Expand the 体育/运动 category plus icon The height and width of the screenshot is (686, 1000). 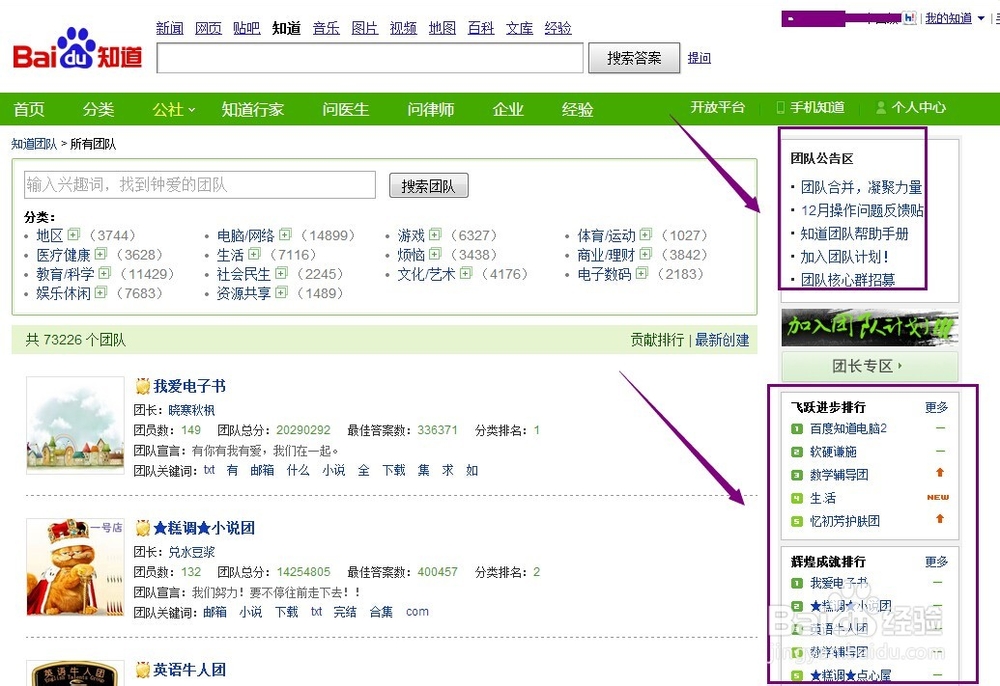(645, 235)
